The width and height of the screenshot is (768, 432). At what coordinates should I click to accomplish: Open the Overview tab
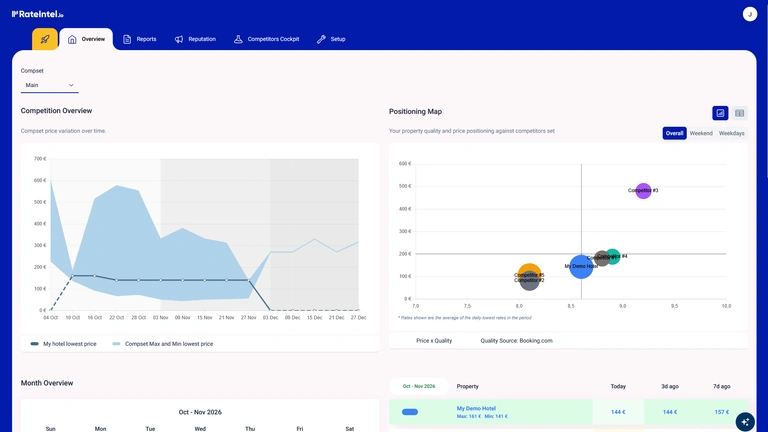(86, 39)
